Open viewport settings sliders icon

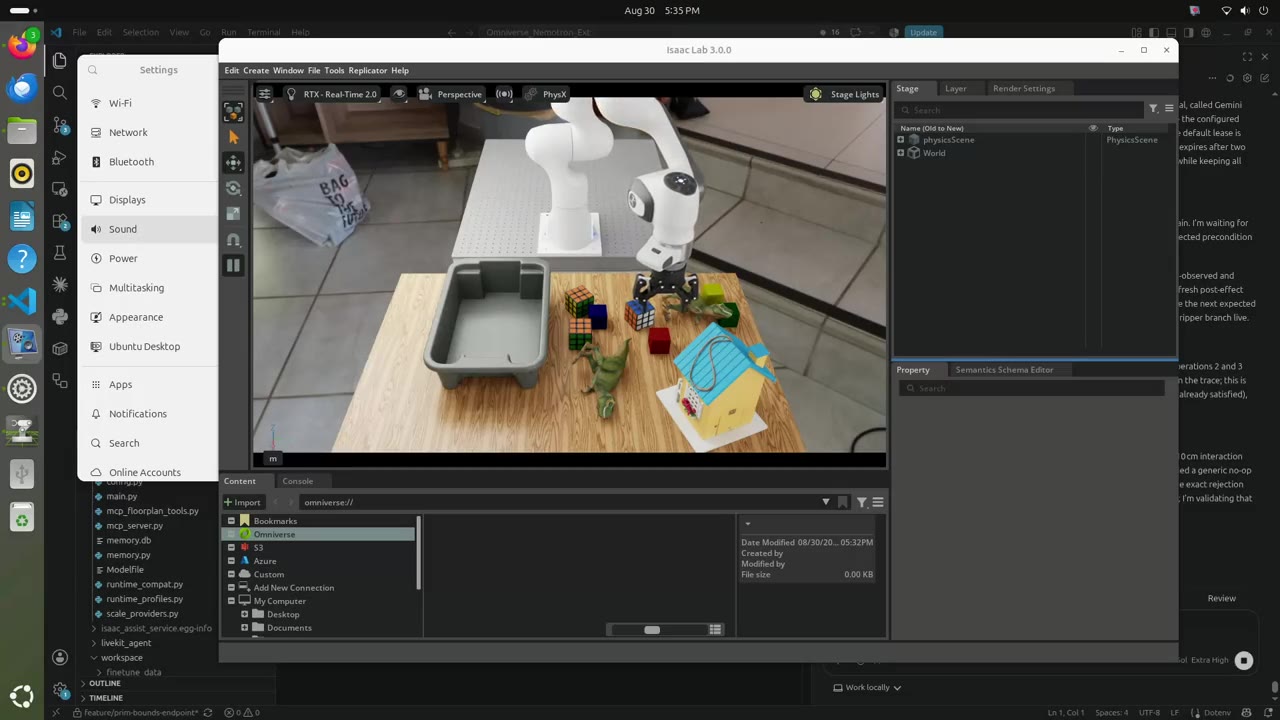pyautogui.click(x=264, y=94)
